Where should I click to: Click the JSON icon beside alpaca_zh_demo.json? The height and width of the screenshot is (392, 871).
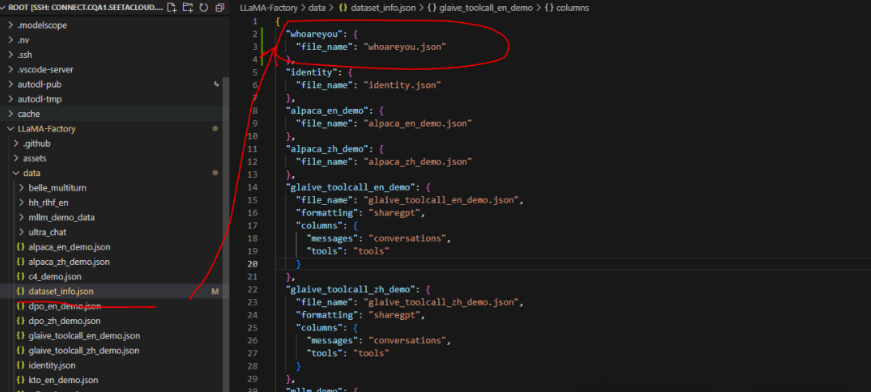pos(21,262)
